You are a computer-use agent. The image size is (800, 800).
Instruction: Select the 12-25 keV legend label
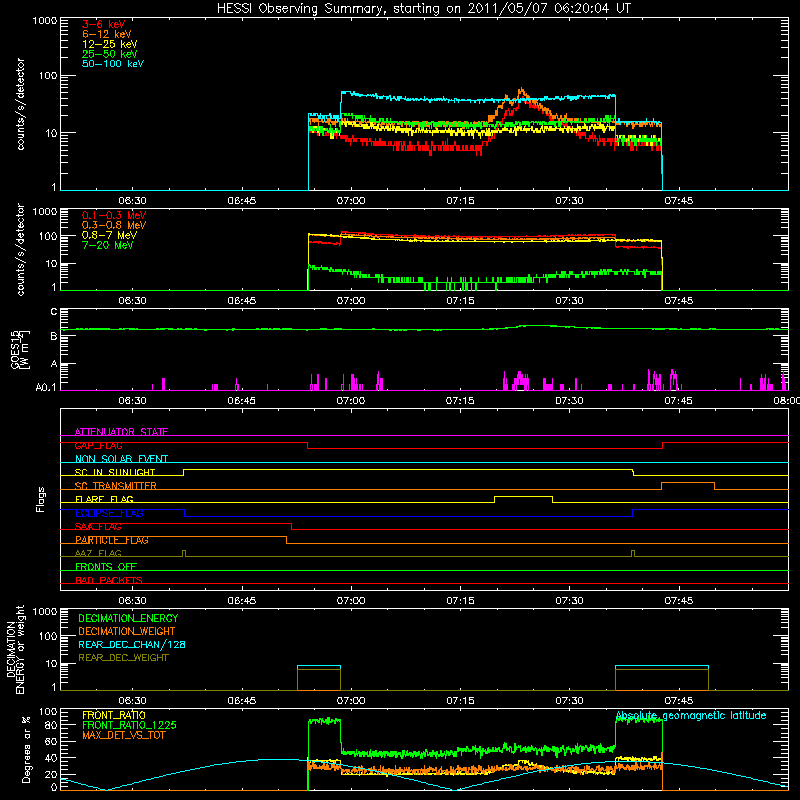point(109,44)
